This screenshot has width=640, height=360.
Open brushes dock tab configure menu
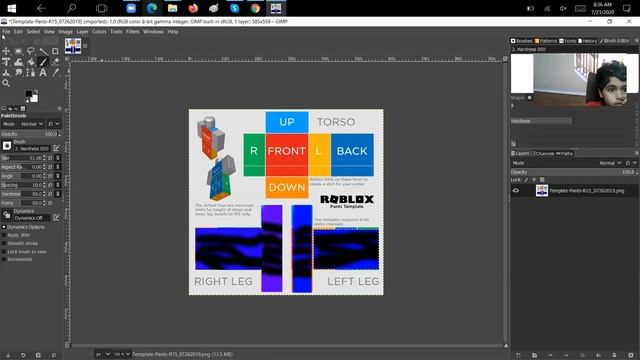(636, 41)
